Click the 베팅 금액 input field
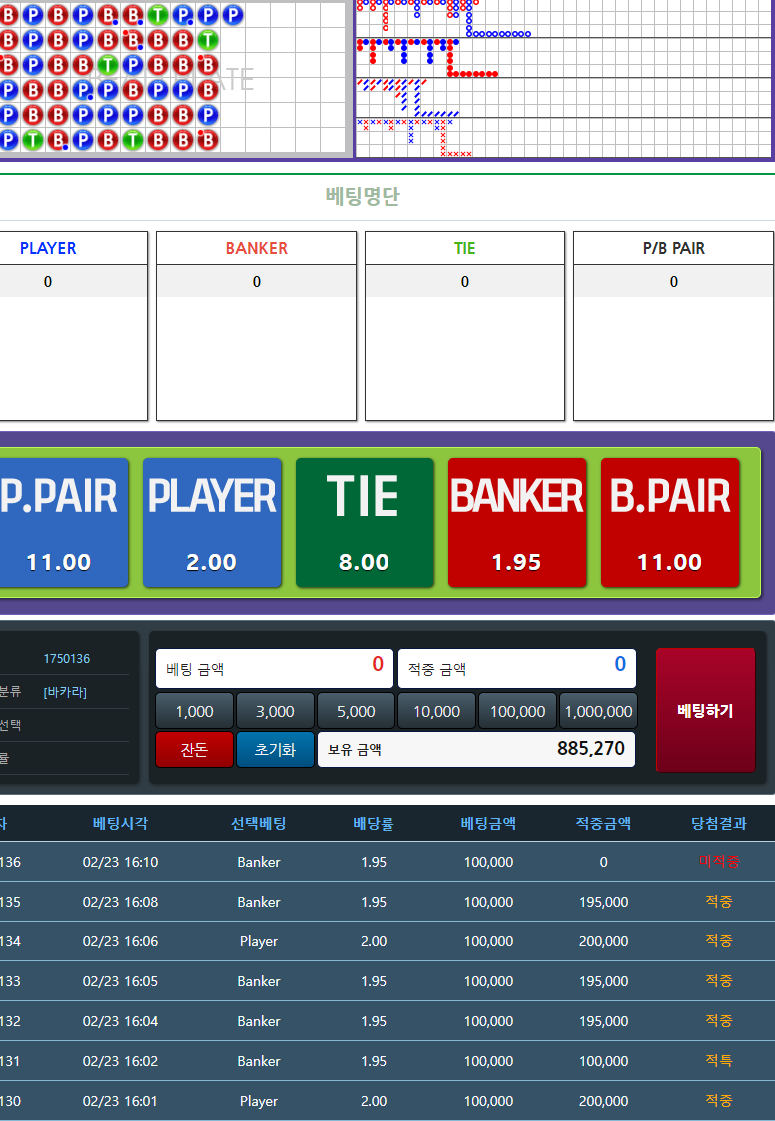The height and width of the screenshot is (1121, 775). click(x=275, y=668)
